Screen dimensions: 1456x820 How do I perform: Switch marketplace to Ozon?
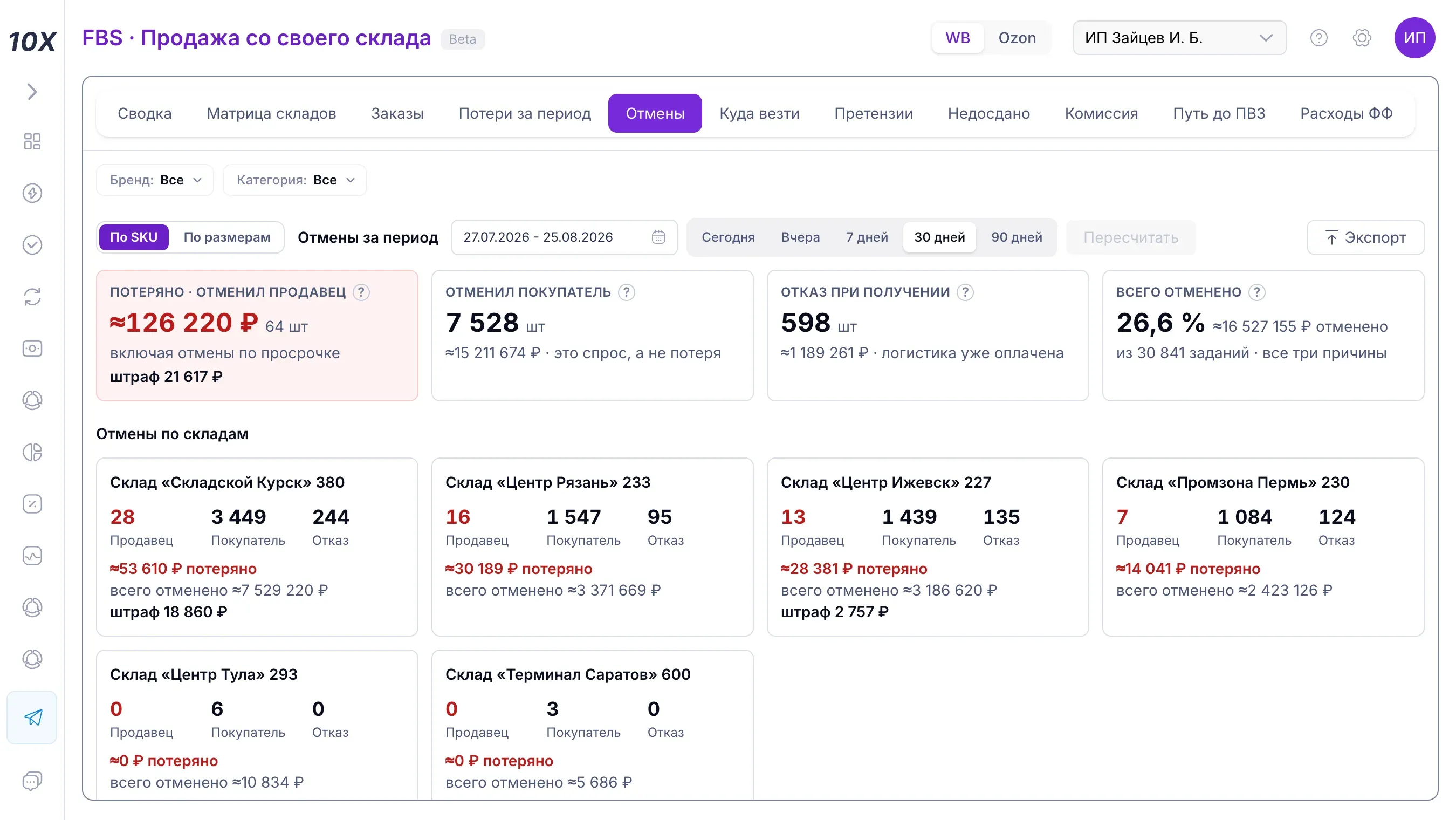point(1017,38)
